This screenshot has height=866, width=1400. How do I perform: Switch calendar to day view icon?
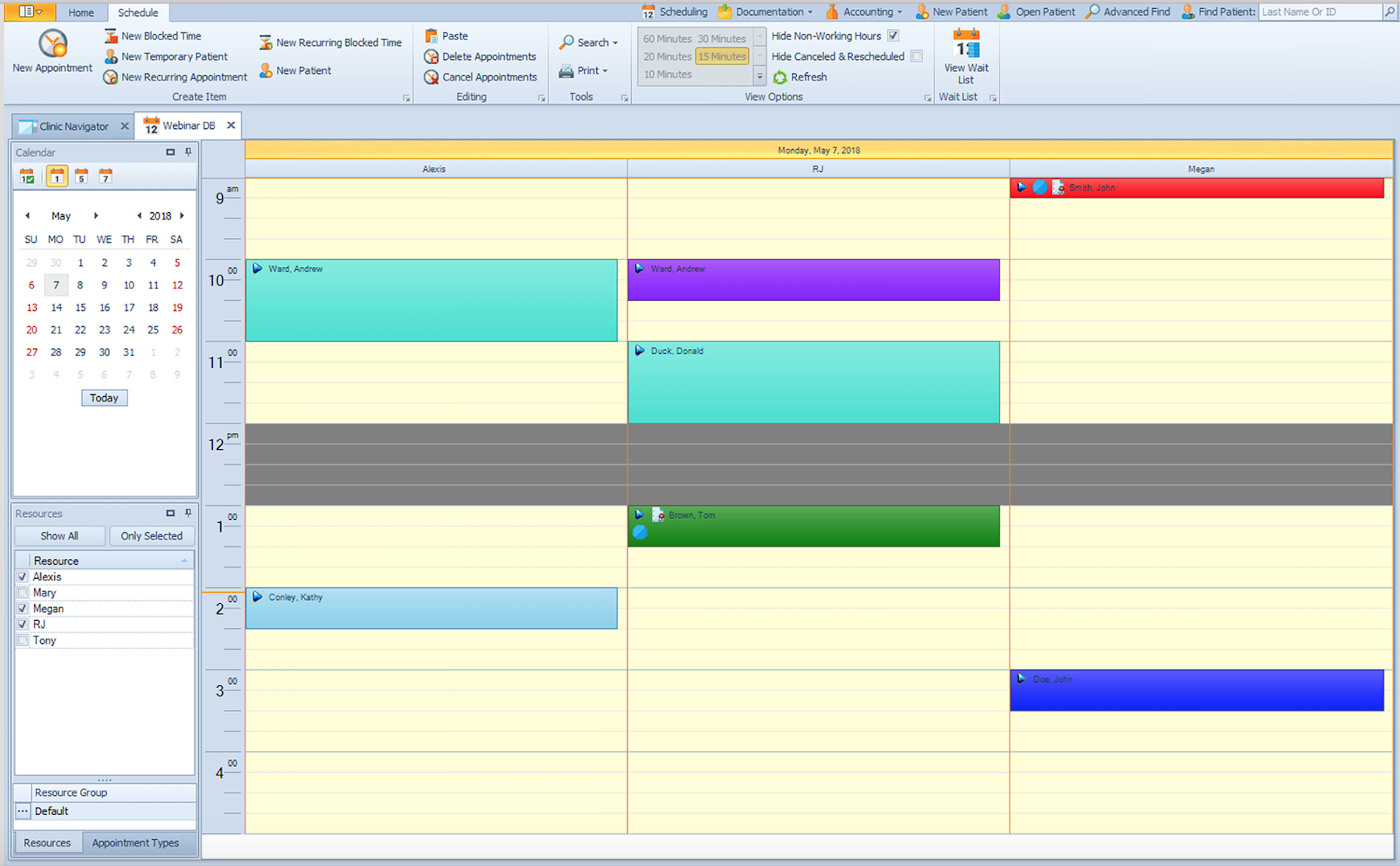click(57, 176)
